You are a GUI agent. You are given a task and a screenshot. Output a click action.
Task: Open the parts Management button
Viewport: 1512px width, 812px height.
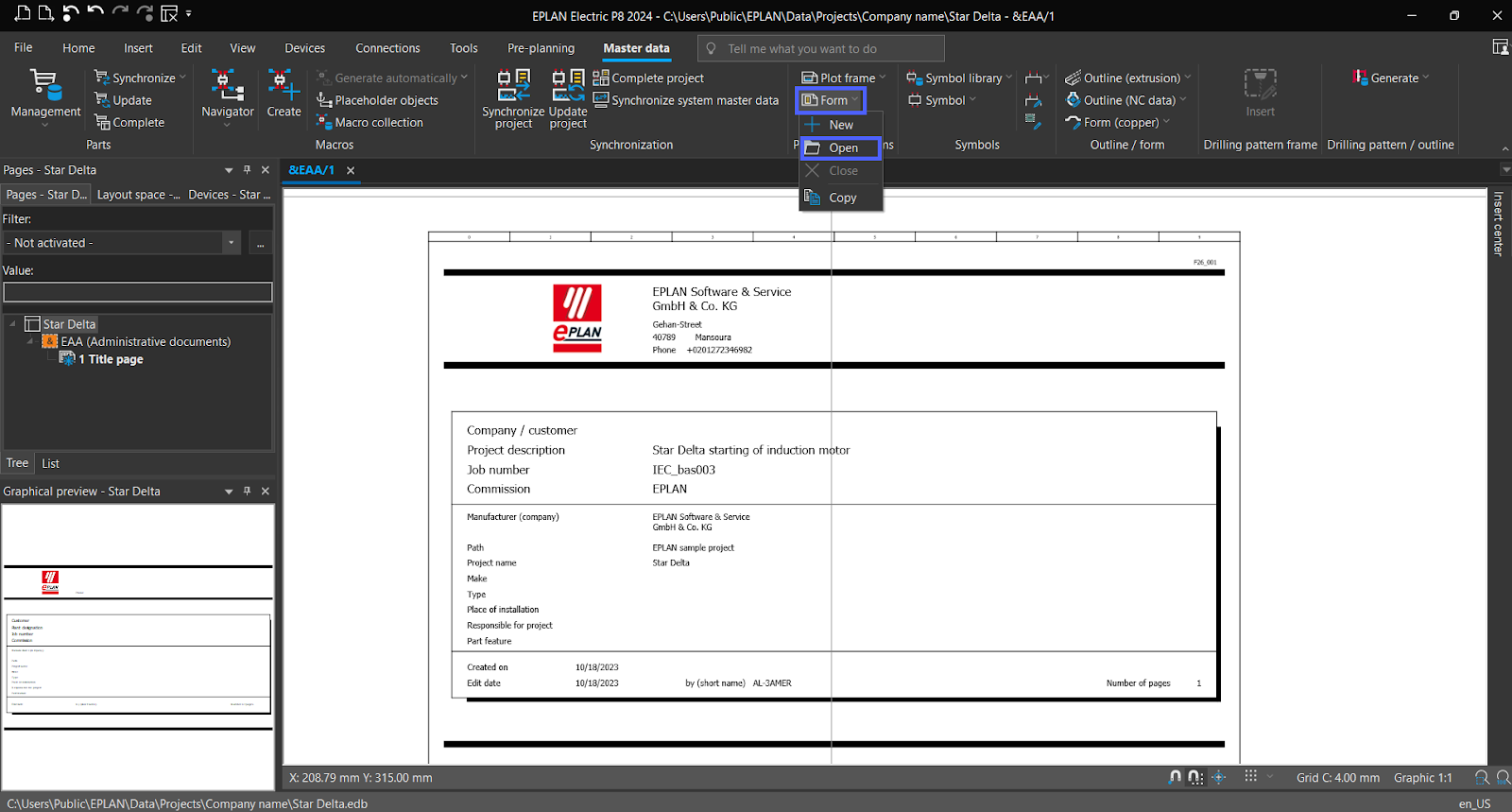pyautogui.click(x=45, y=97)
